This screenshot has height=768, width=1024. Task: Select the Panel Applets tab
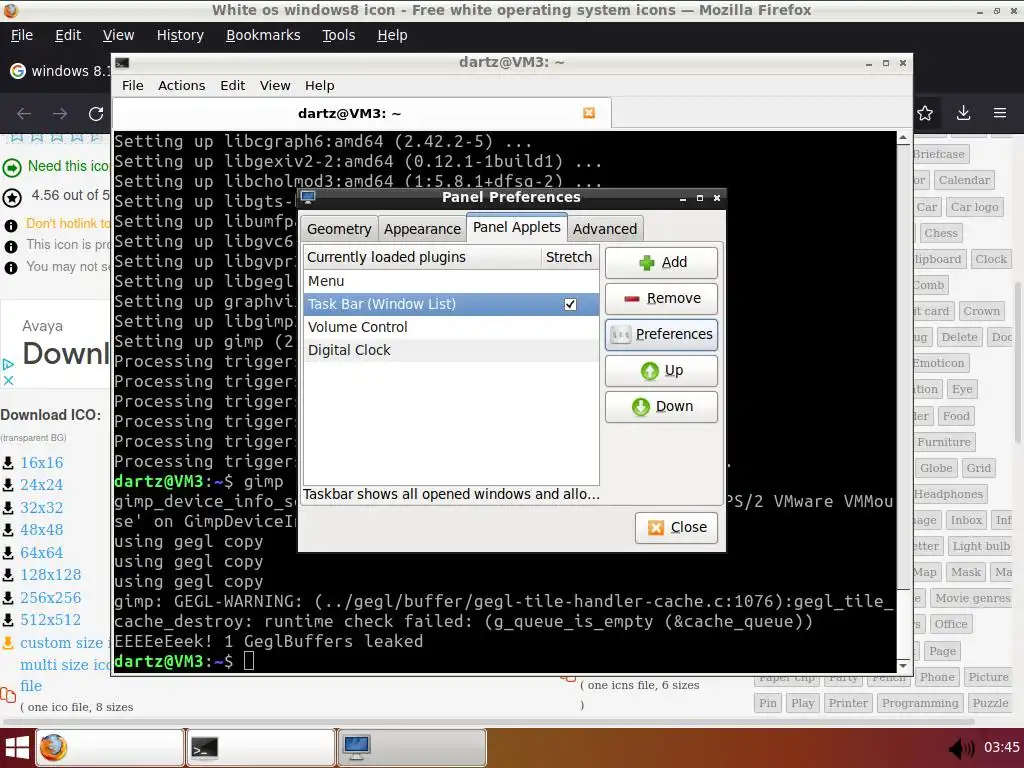pyautogui.click(x=517, y=227)
